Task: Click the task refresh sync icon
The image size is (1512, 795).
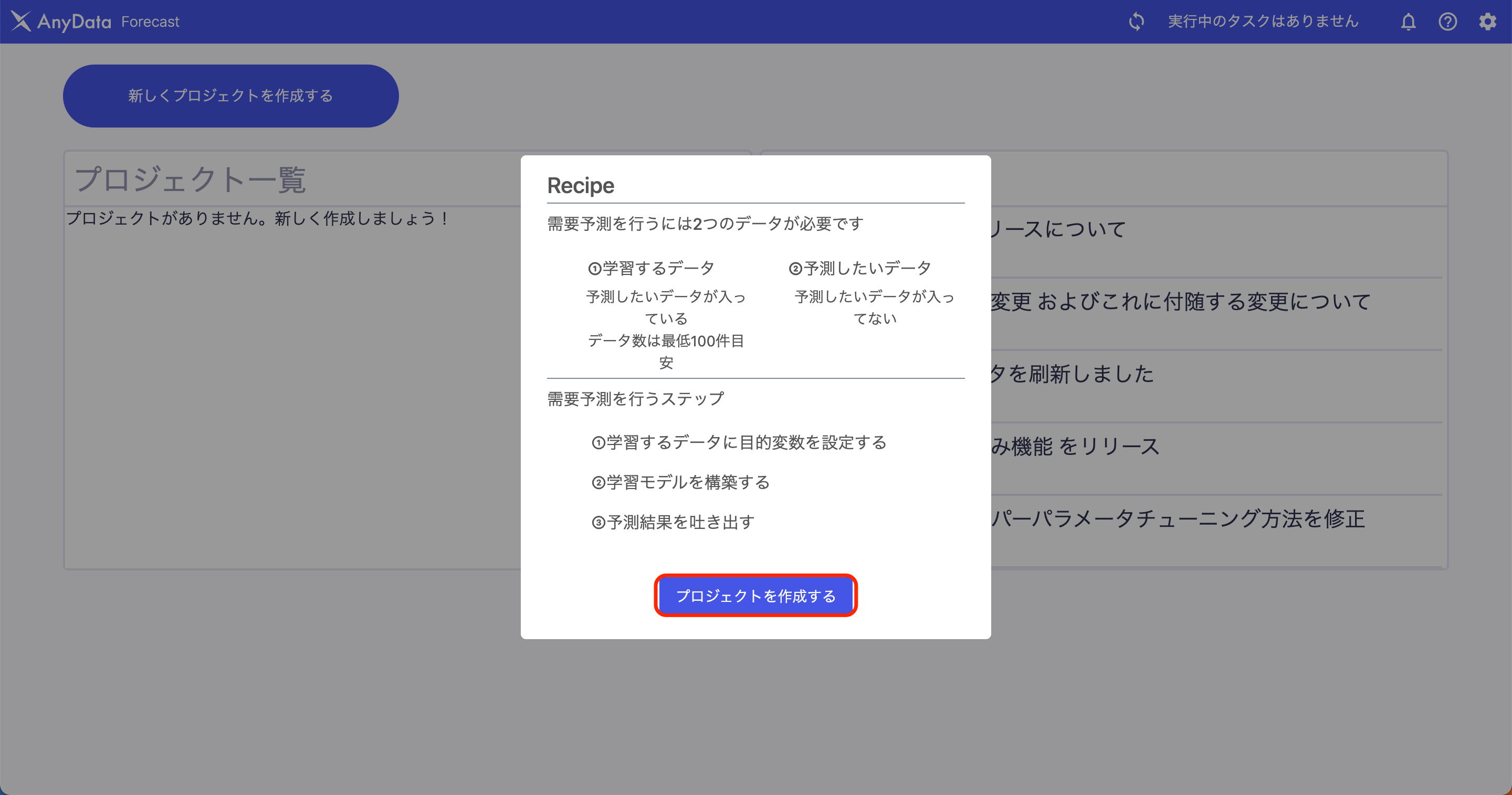Action: point(1136,21)
